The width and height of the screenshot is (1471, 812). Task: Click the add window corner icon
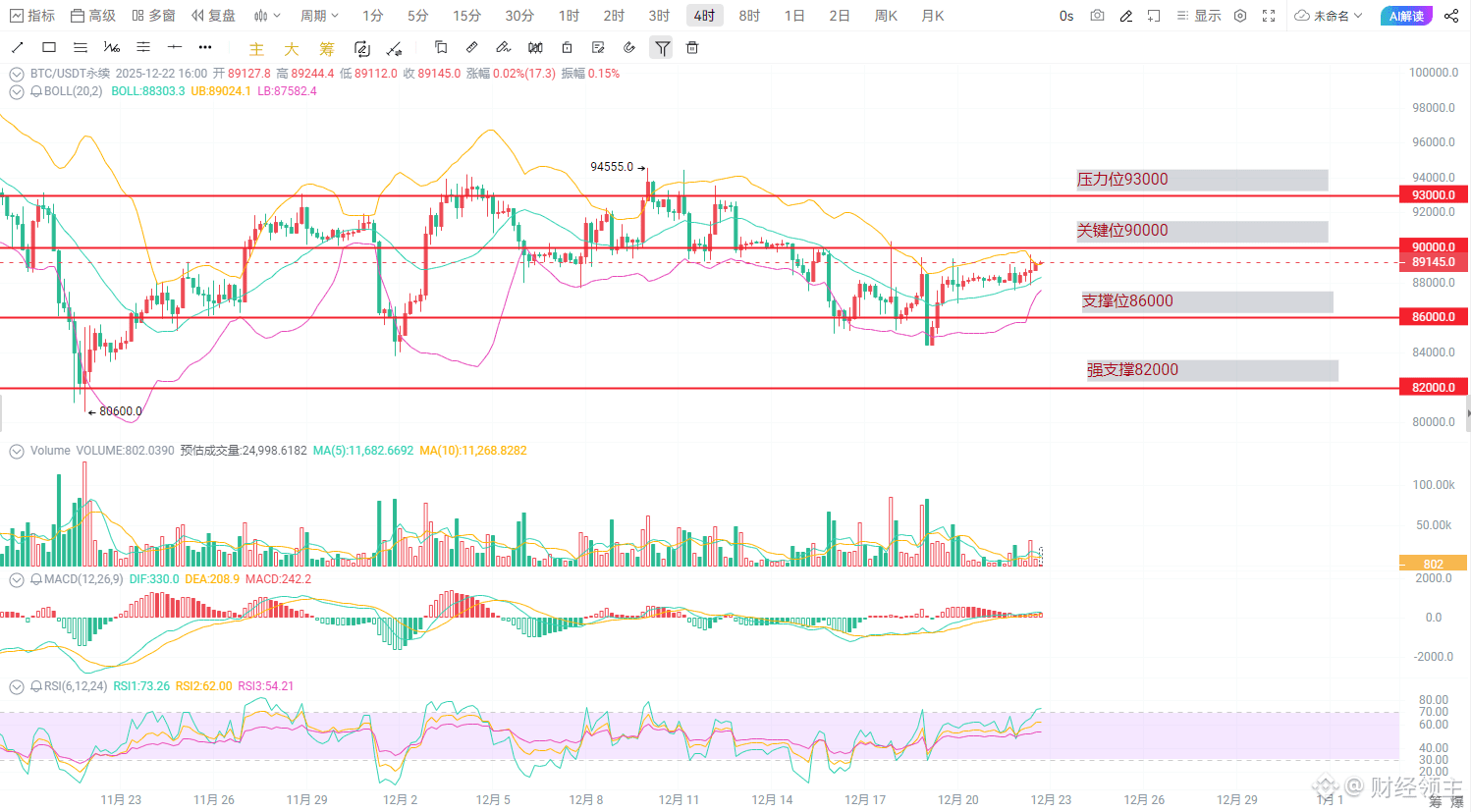1155,16
